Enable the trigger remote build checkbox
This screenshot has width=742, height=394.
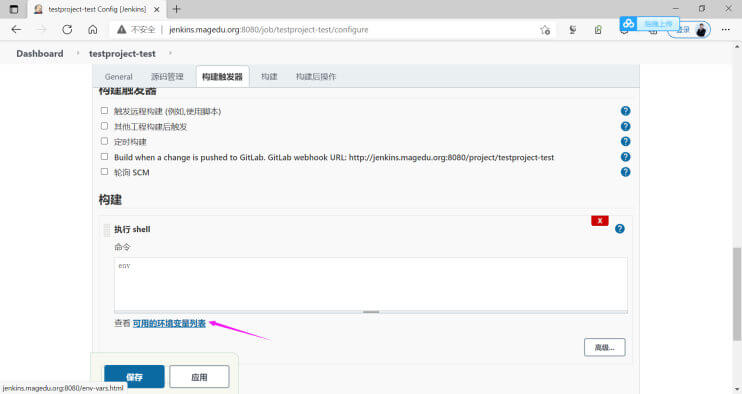pos(104,111)
